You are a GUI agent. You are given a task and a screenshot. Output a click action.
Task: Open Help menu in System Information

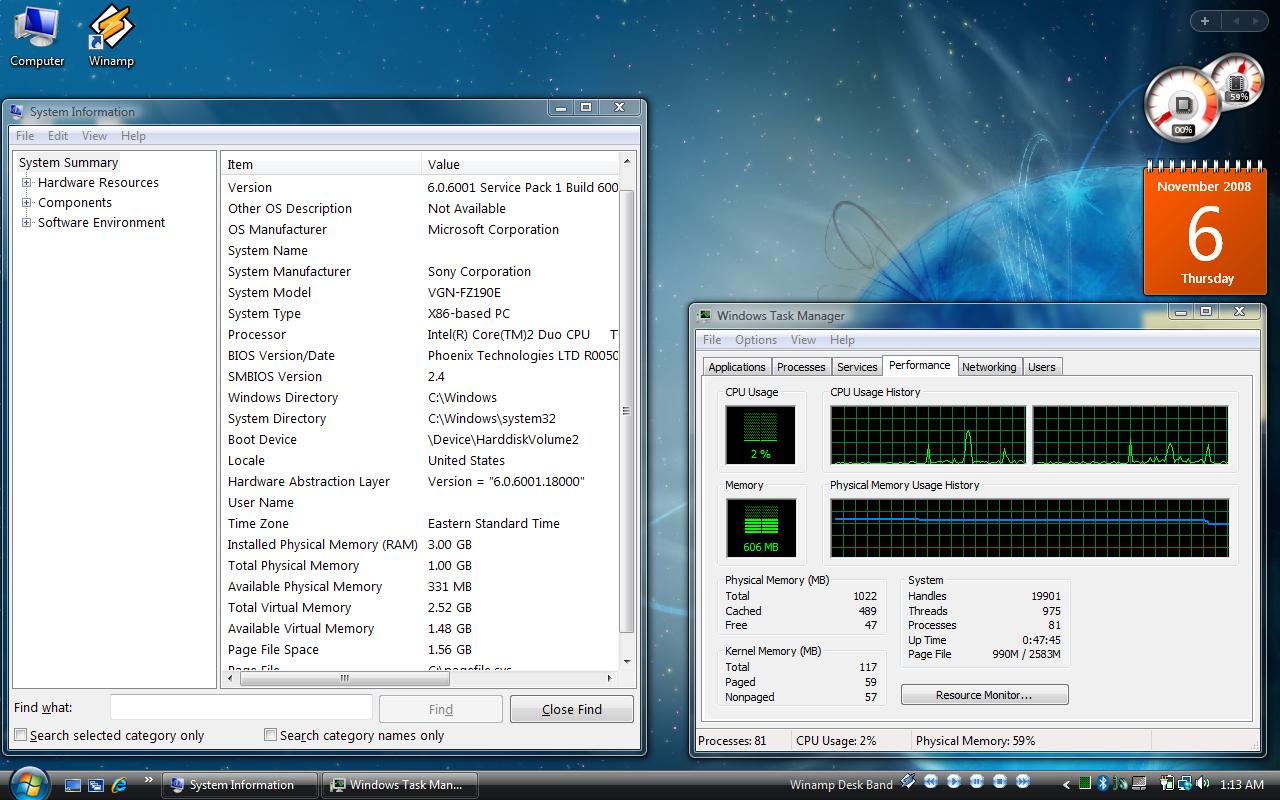tap(133, 136)
